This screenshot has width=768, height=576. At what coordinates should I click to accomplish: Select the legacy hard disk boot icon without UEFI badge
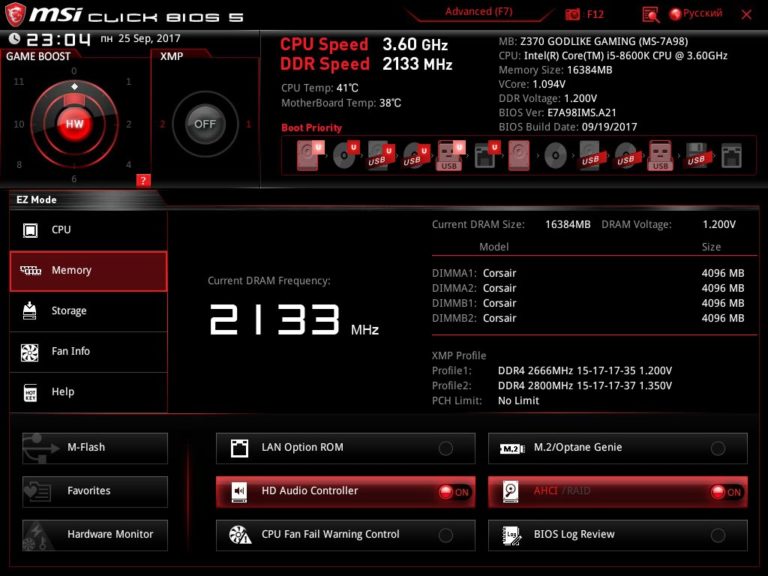[x=519, y=155]
